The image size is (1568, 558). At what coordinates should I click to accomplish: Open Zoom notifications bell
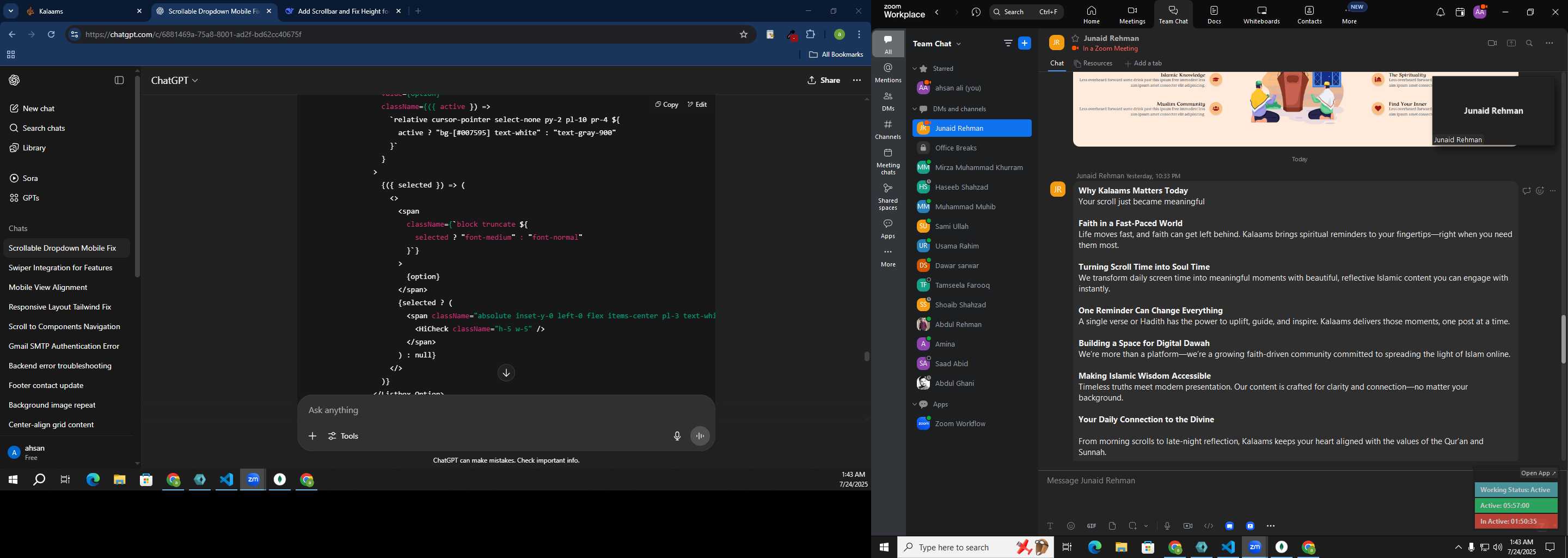1440,12
